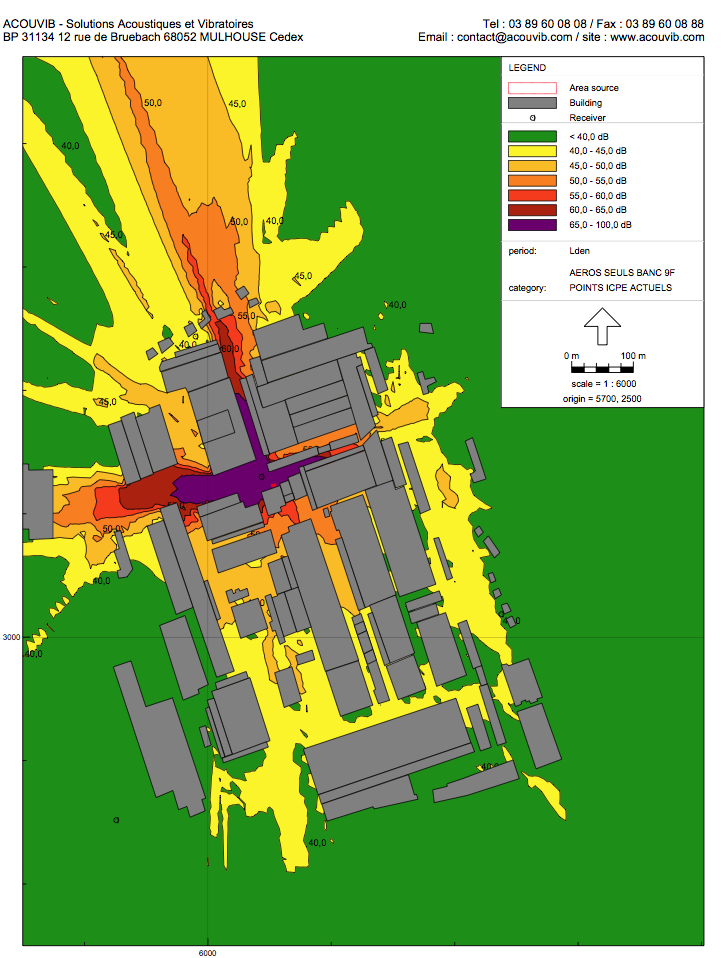Click the north arrow icon in legend

602,319
